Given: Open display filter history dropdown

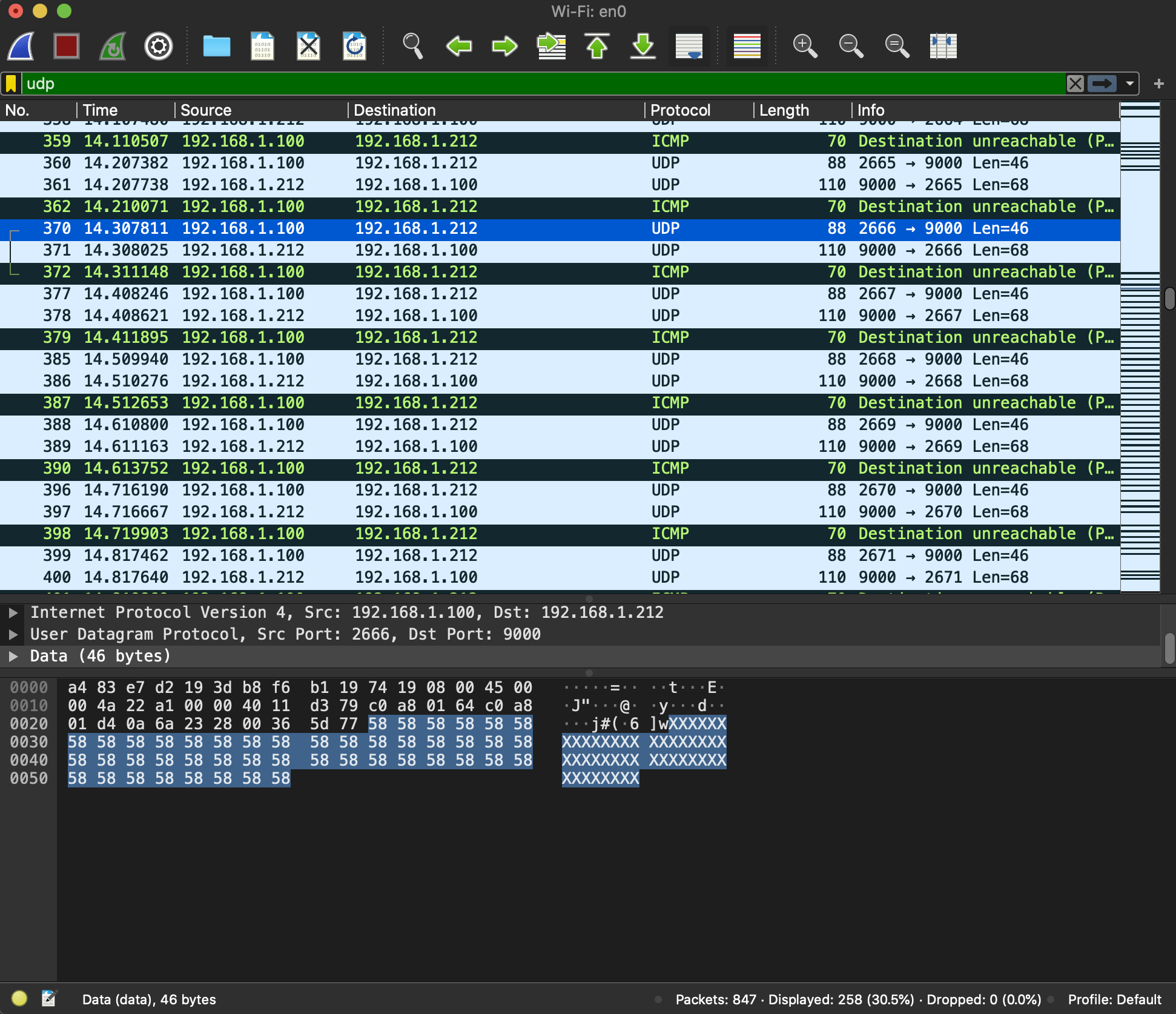Looking at the screenshot, I should click(x=1130, y=84).
